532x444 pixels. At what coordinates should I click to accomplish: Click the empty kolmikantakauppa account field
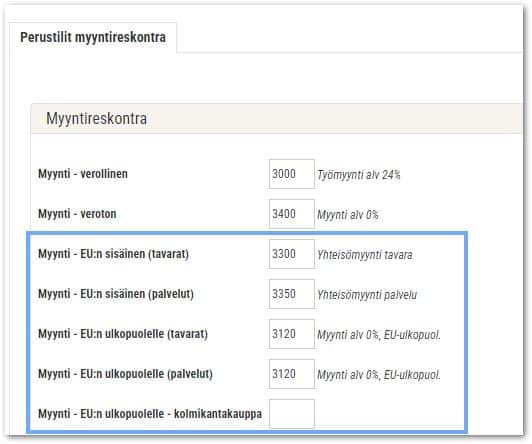click(x=292, y=414)
